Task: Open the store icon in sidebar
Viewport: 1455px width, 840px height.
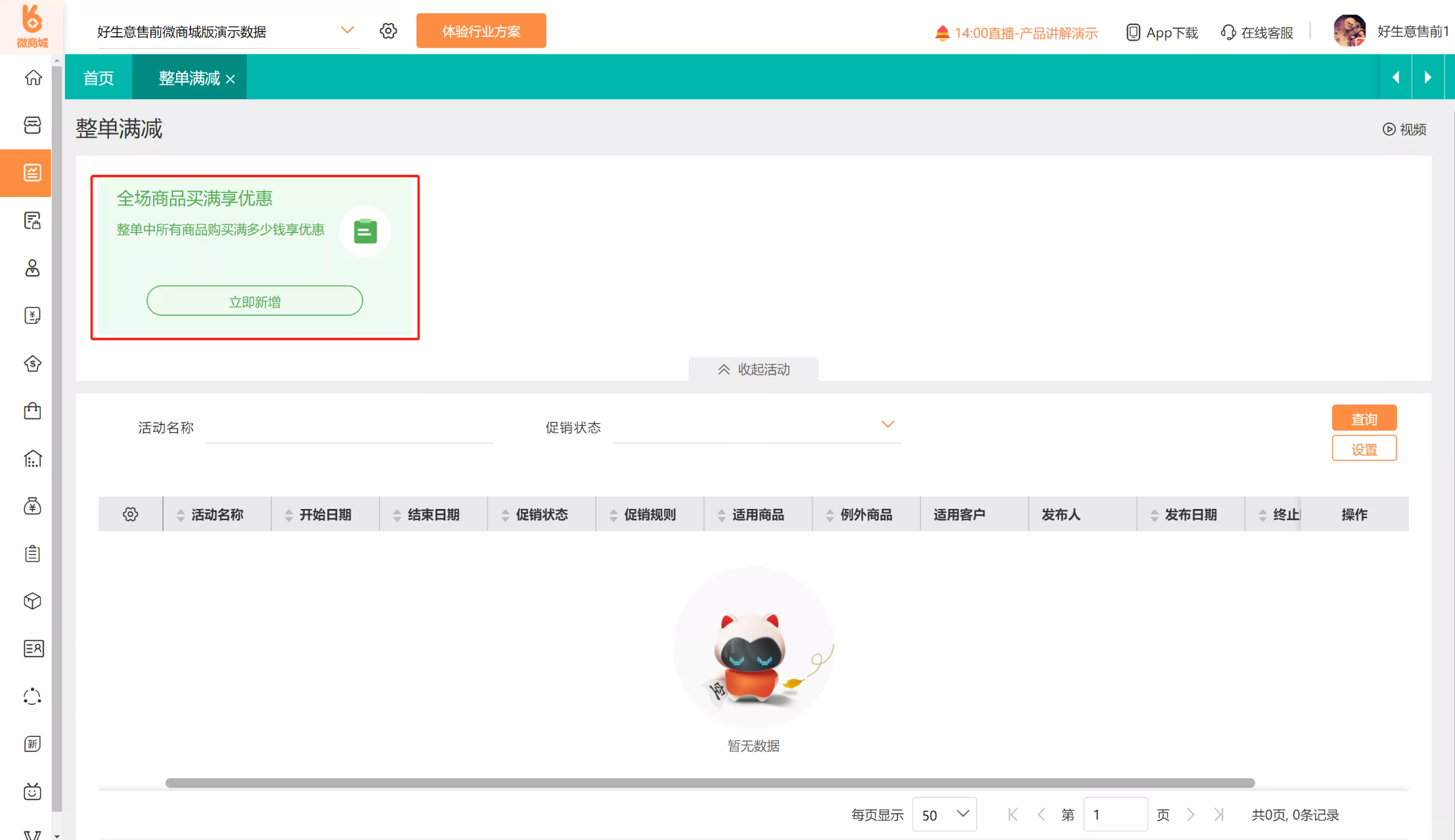Action: [x=33, y=125]
